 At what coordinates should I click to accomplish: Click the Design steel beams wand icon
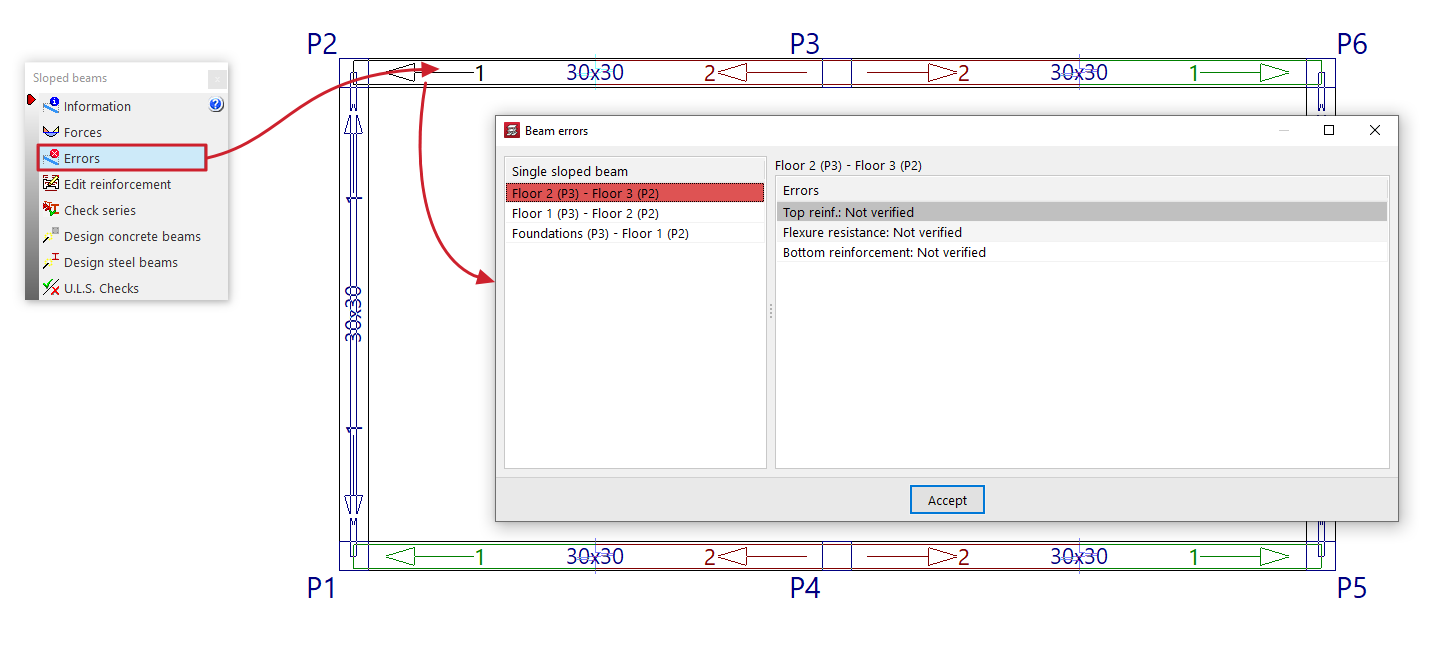[51, 261]
